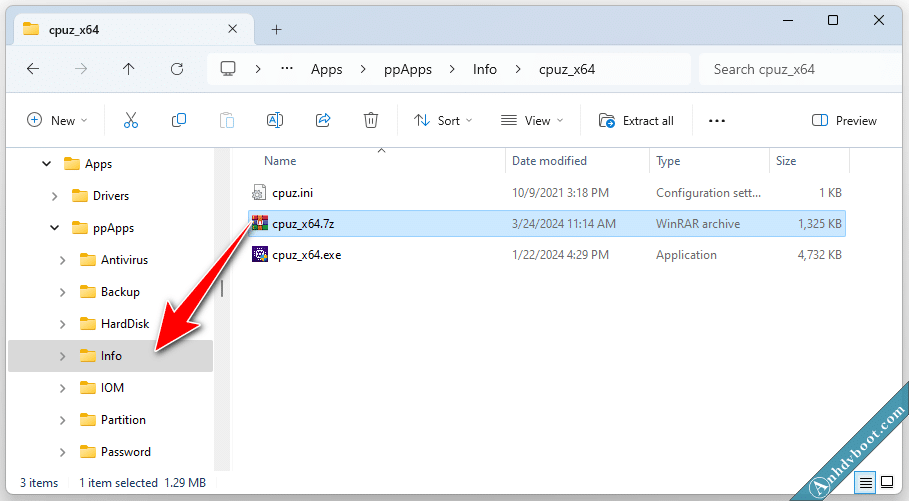Cut the selected file
Image resolution: width=909 pixels, height=501 pixels.
[x=131, y=121]
